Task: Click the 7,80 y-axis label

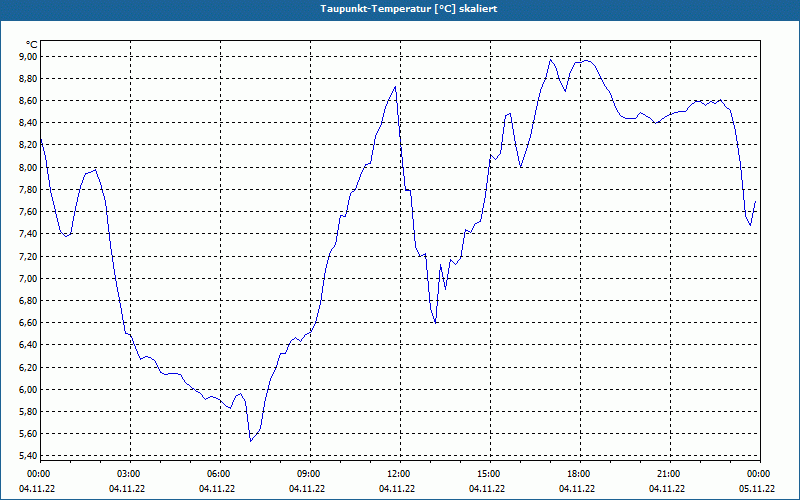Action: coord(28,190)
